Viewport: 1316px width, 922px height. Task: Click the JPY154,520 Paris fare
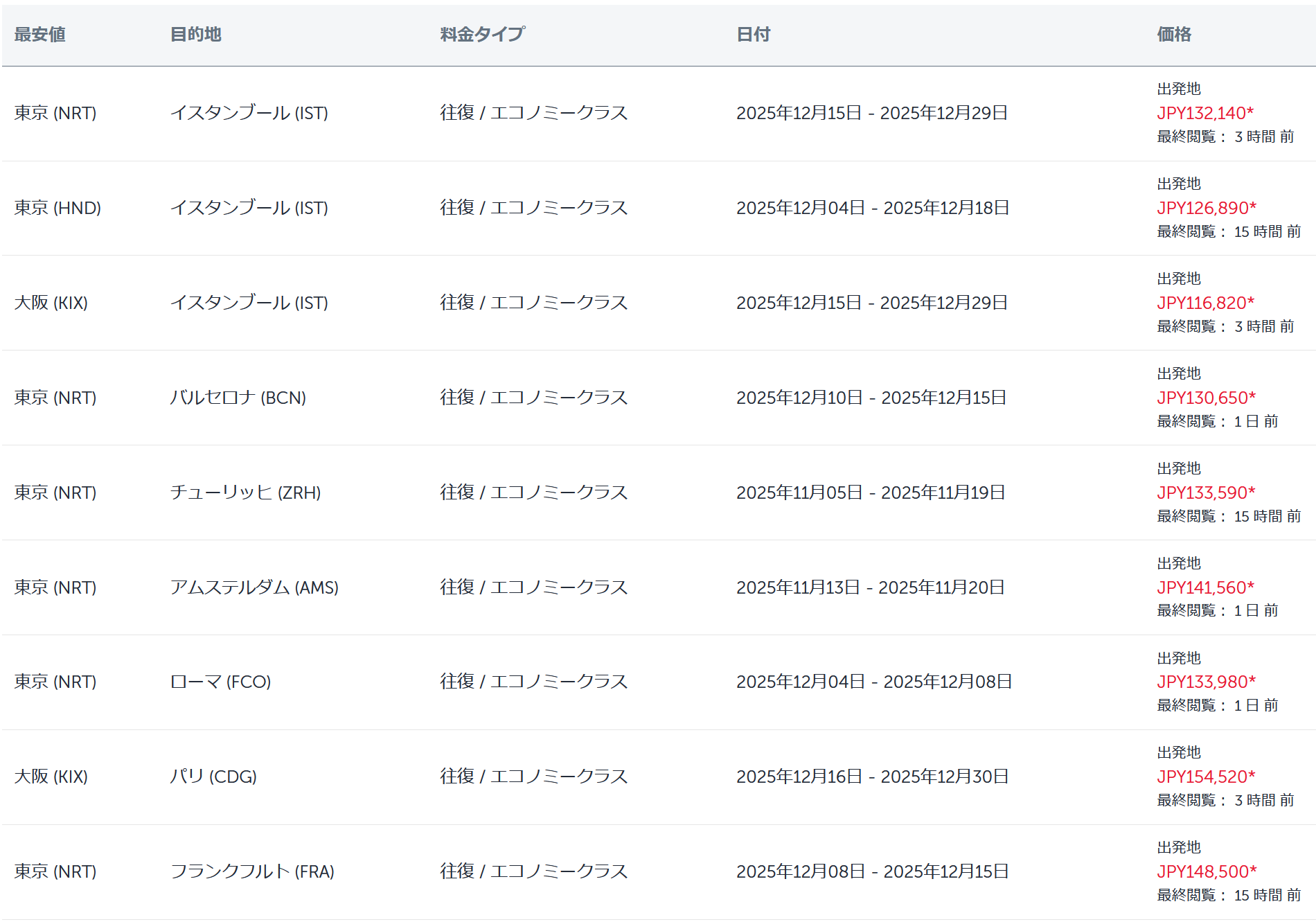click(1206, 777)
